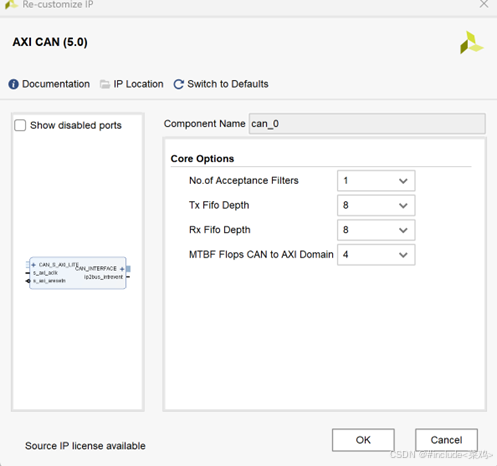Click the Rx Fifo Depth label
Image resolution: width=497 pixels, height=466 pixels.
(x=220, y=230)
